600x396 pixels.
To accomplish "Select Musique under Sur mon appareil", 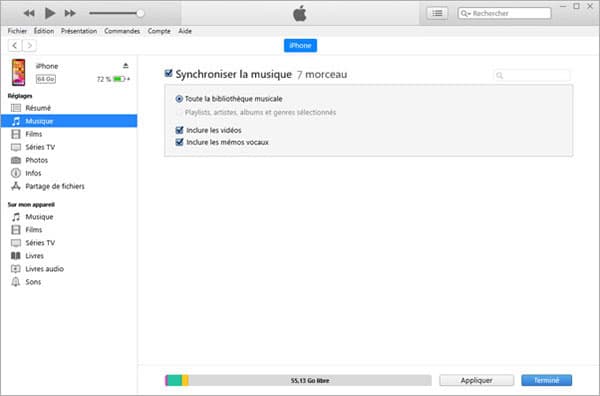I will (x=69, y=217).
